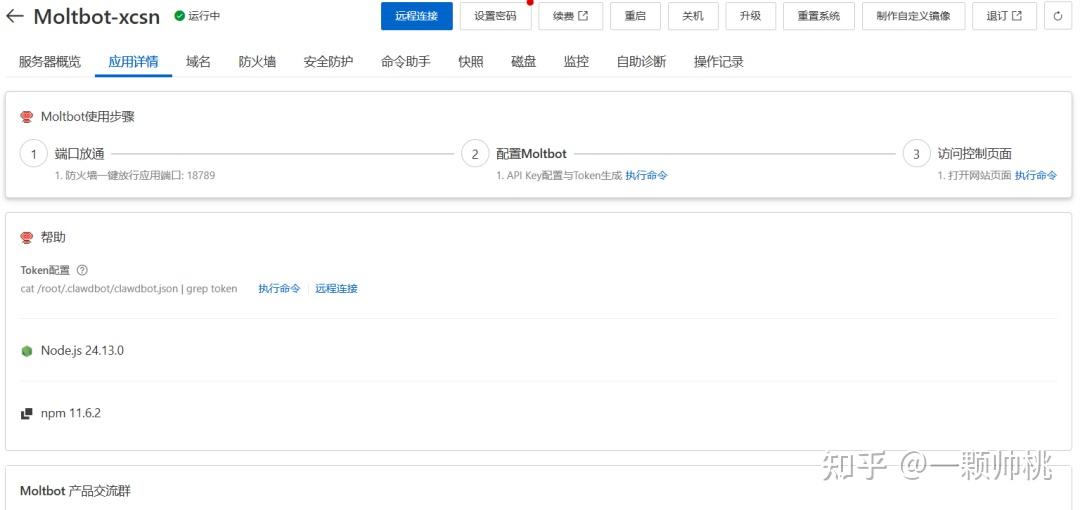Click the Node.js 24.13.0 text
The width and height of the screenshot is (1080, 510).
82,350
